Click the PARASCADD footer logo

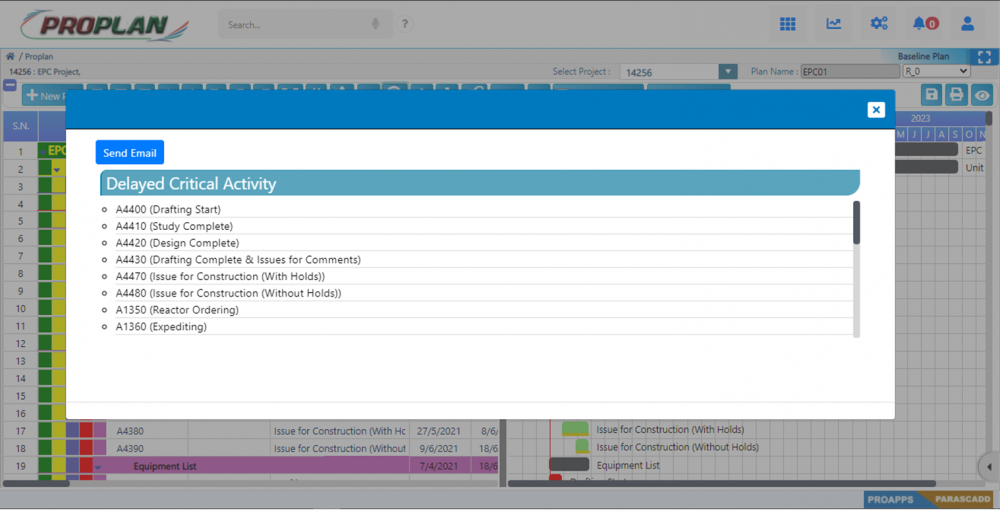tap(963, 499)
